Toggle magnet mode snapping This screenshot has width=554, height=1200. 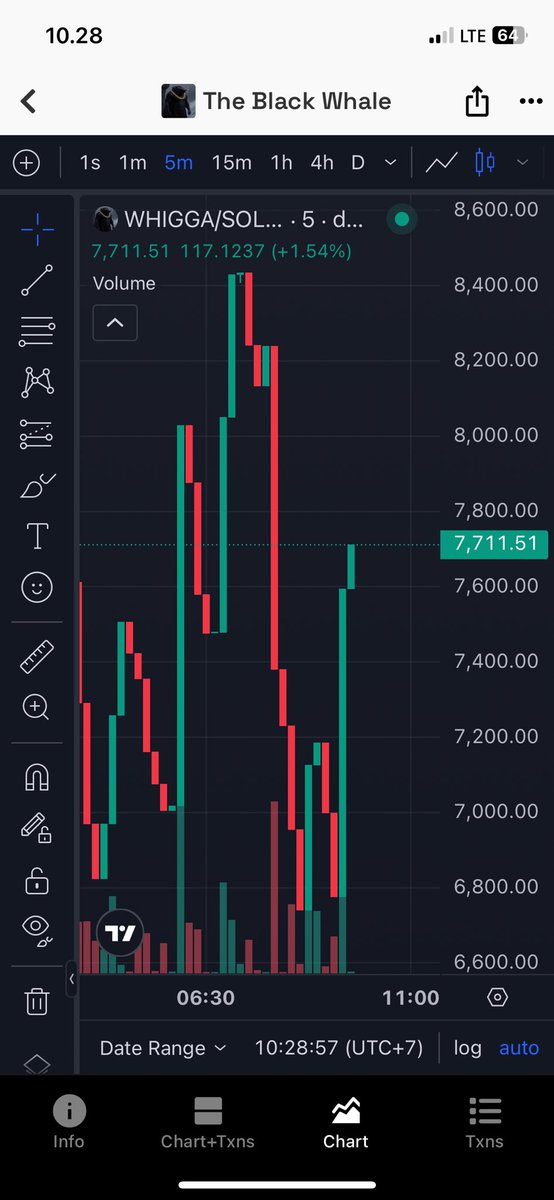point(37,777)
